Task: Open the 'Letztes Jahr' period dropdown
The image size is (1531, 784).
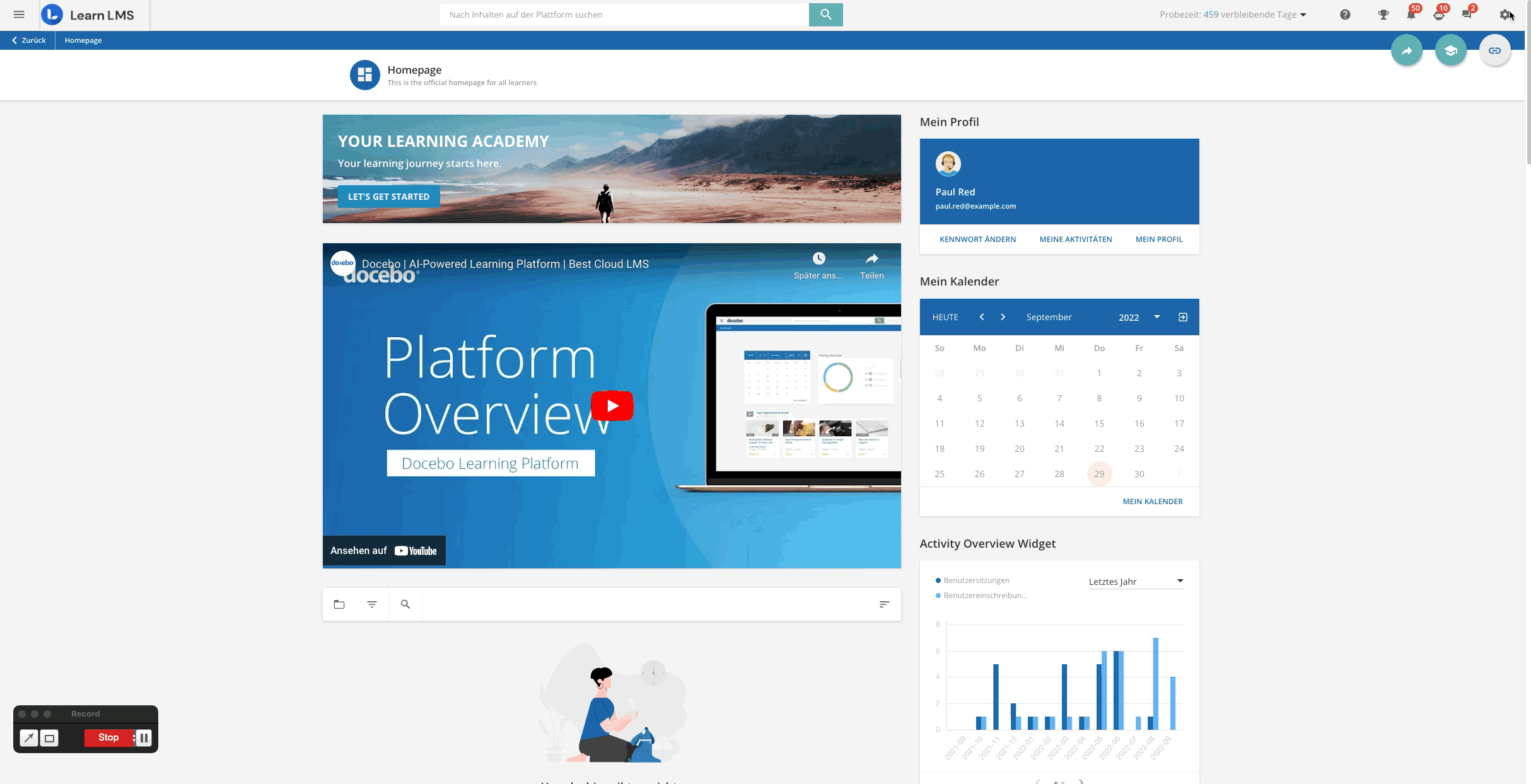Action: point(1136,581)
